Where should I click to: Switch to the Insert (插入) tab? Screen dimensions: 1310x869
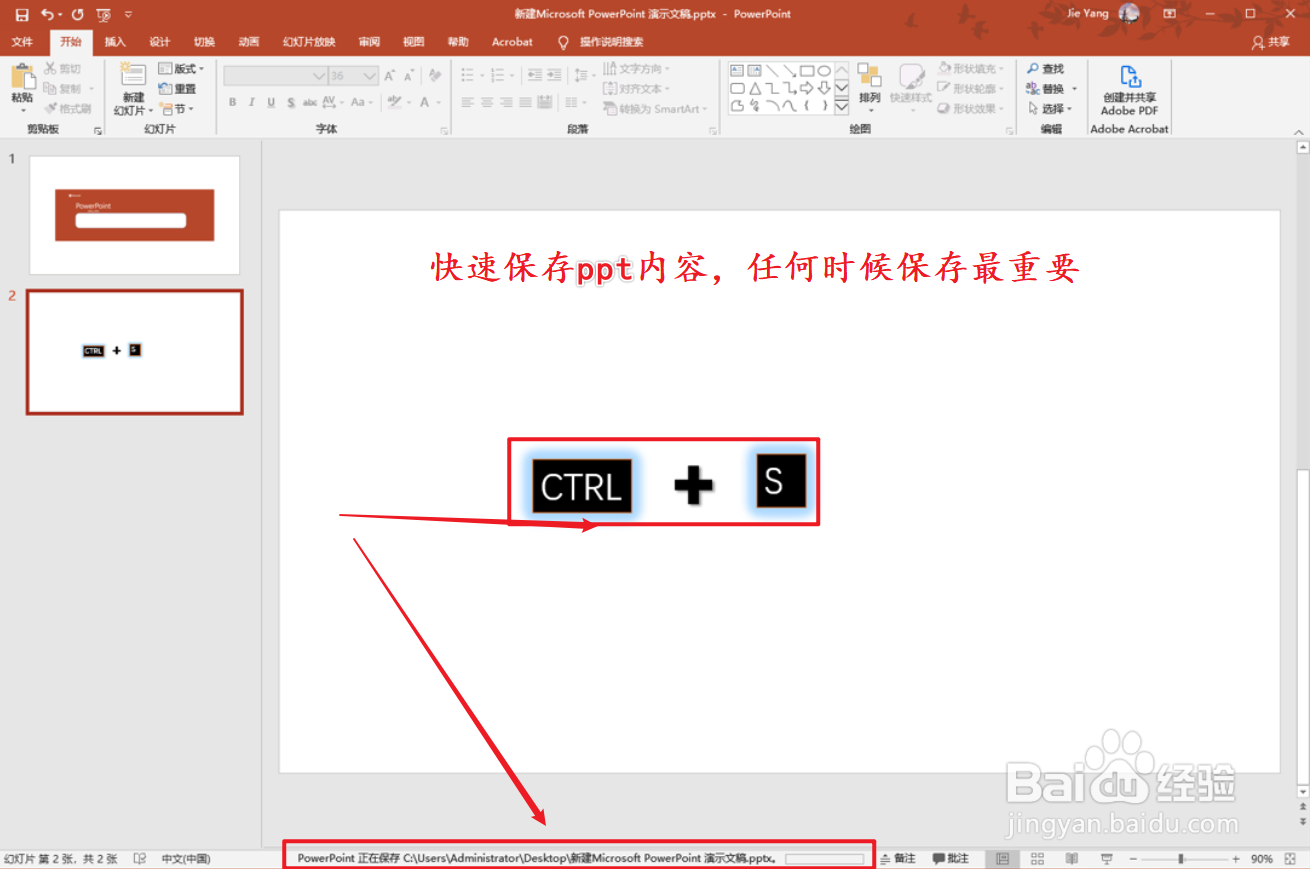click(115, 42)
